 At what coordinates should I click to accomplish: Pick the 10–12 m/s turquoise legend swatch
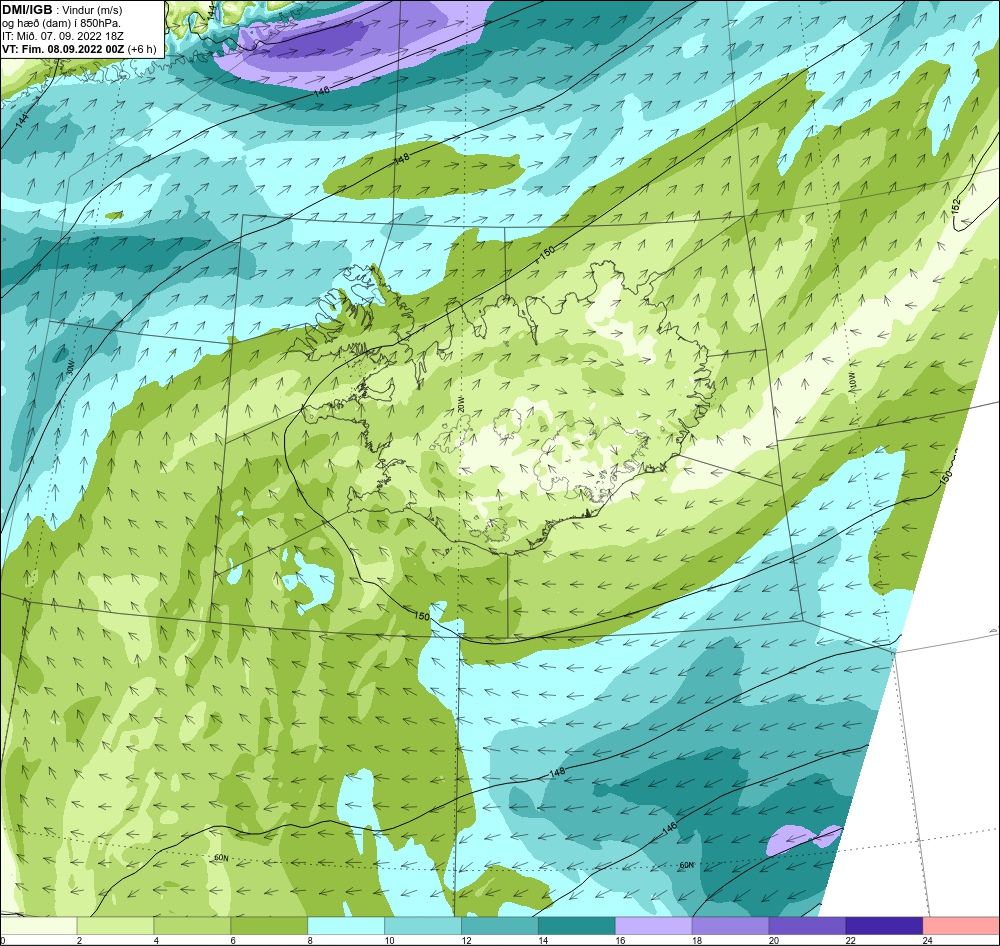[423, 925]
